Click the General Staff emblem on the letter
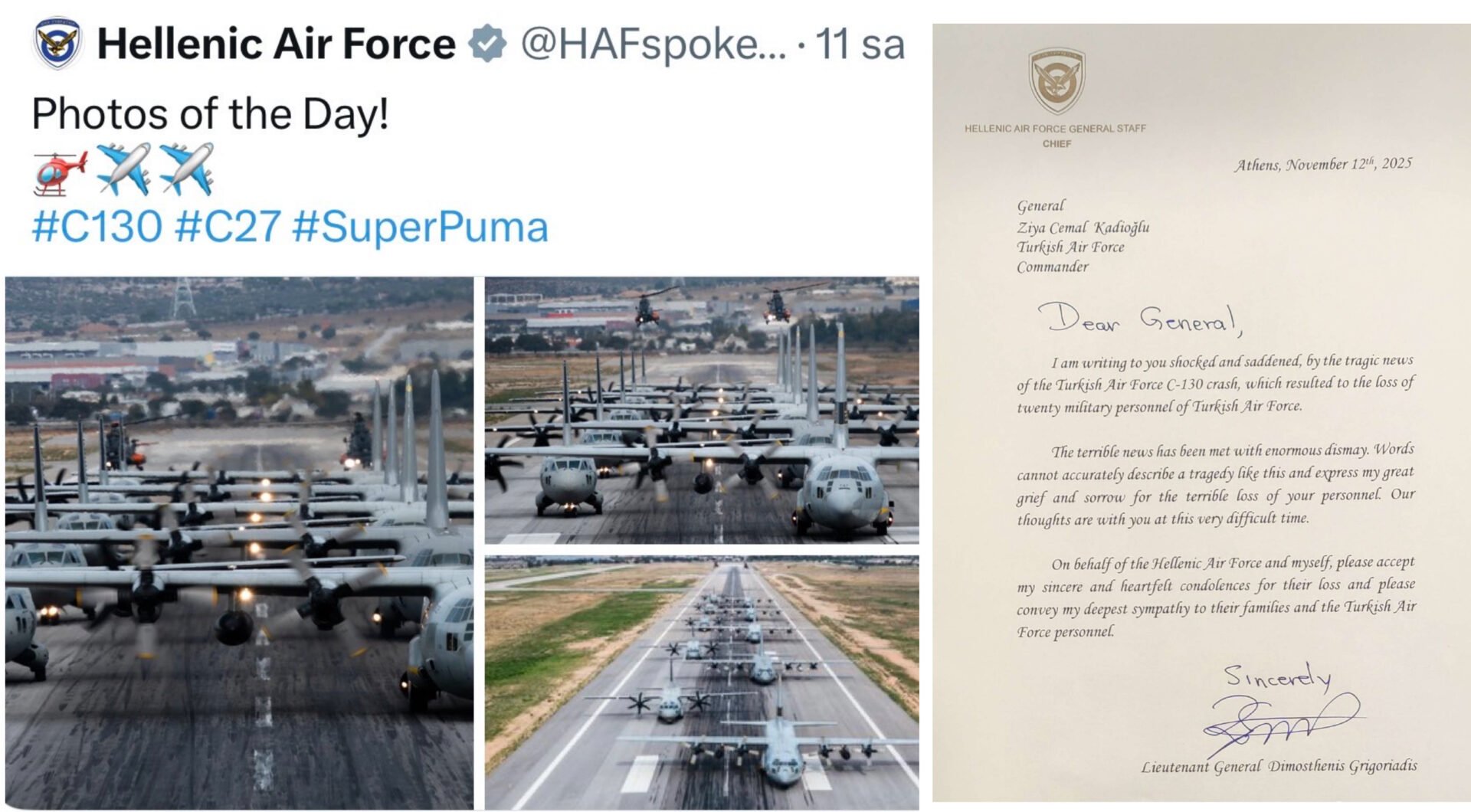The height and width of the screenshot is (812, 1471). pyautogui.click(x=1057, y=81)
